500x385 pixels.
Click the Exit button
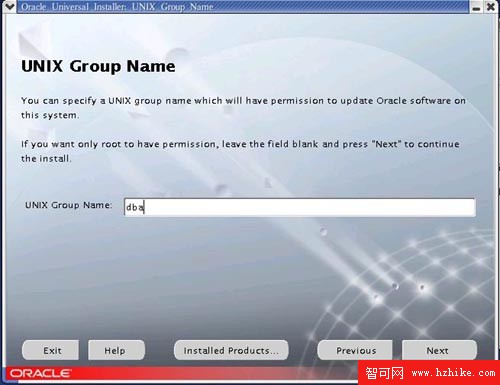click(x=51, y=350)
